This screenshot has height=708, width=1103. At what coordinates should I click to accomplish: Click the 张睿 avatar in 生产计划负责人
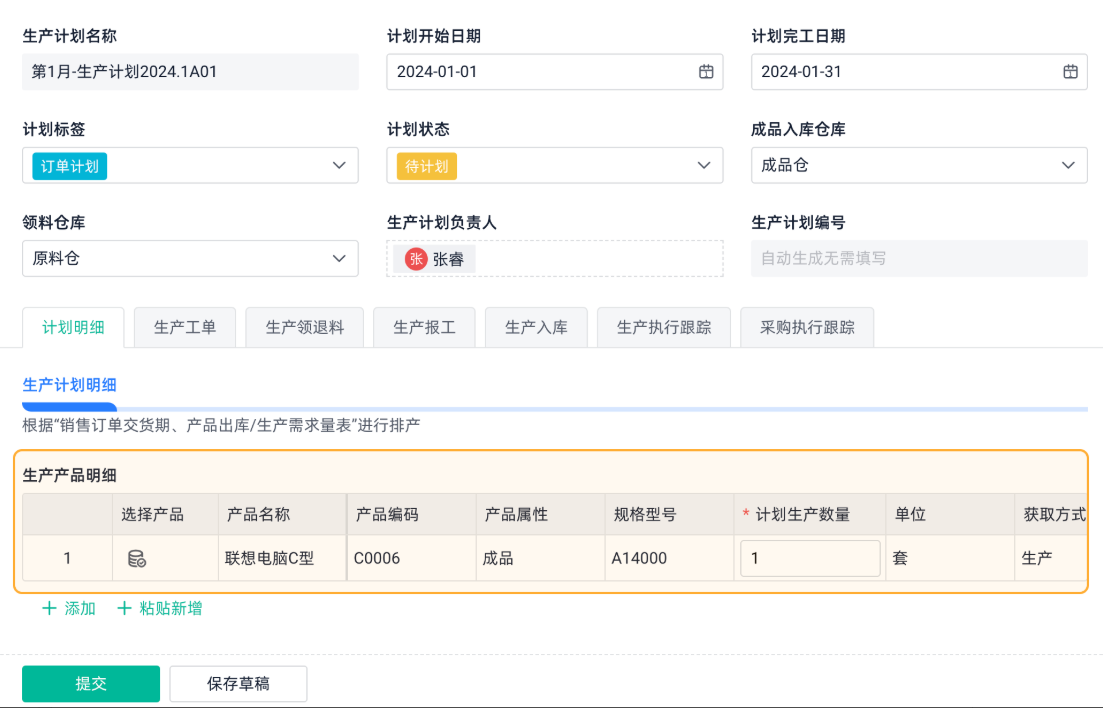click(x=416, y=259)
